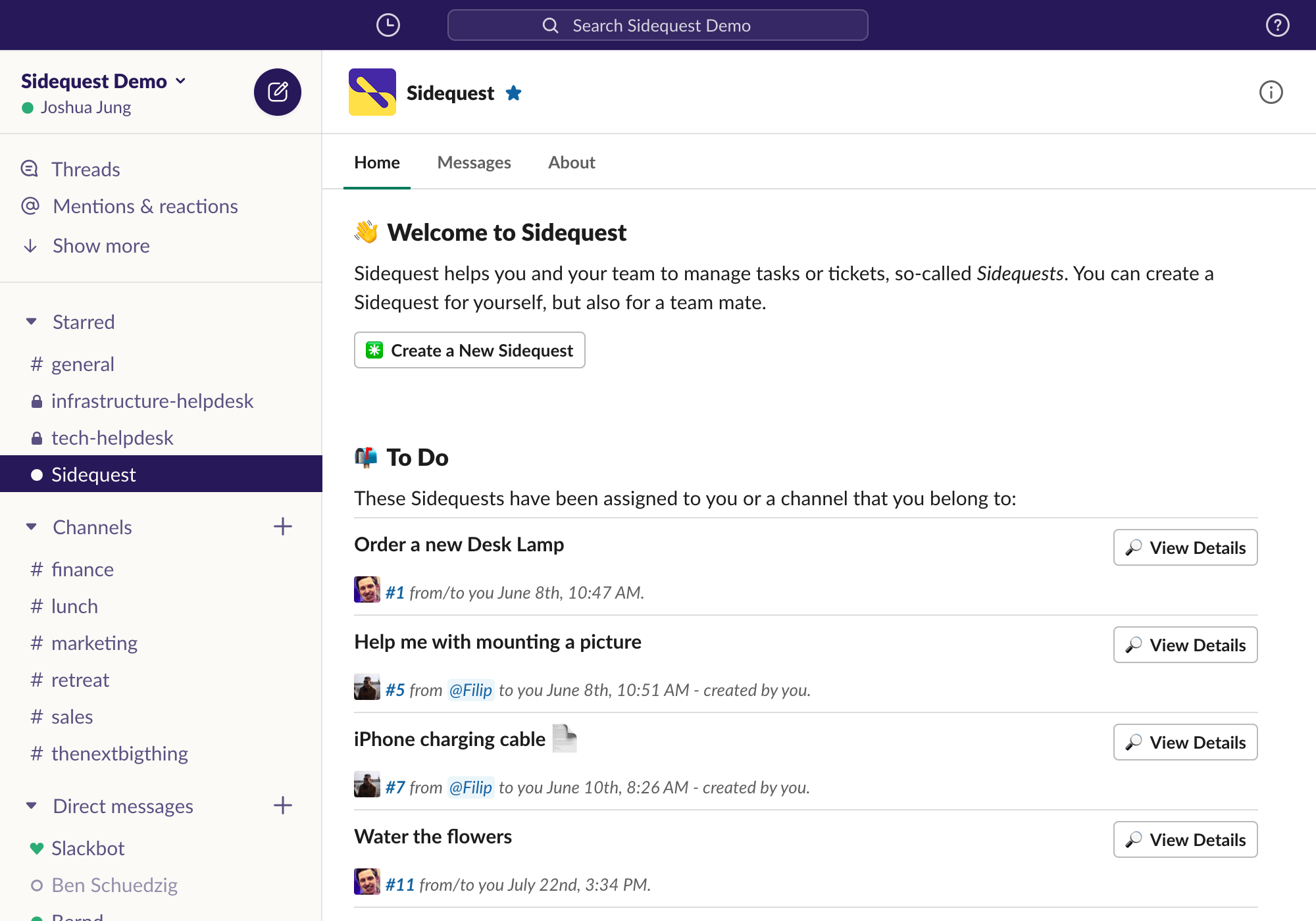Toggle the star next to Sidequest title

[514, 93]
